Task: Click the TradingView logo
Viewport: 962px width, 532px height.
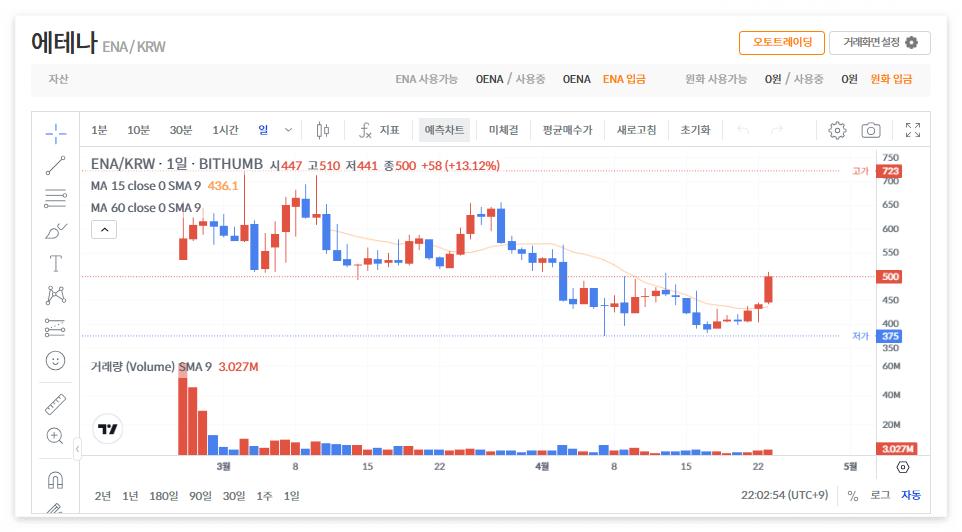Action: click(107, 429)
